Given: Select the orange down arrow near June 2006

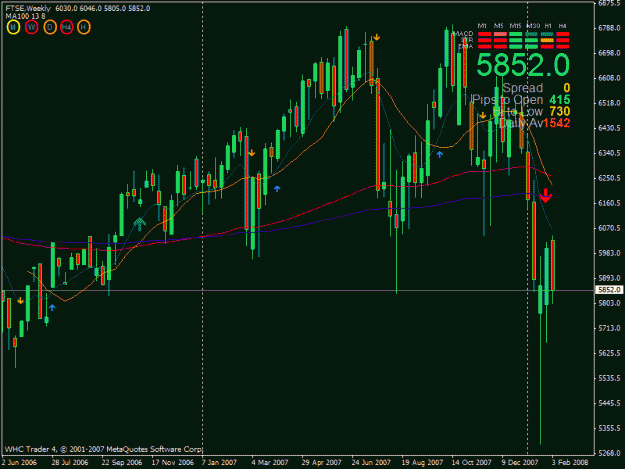Looking at the screenshot, I should 20,300.
